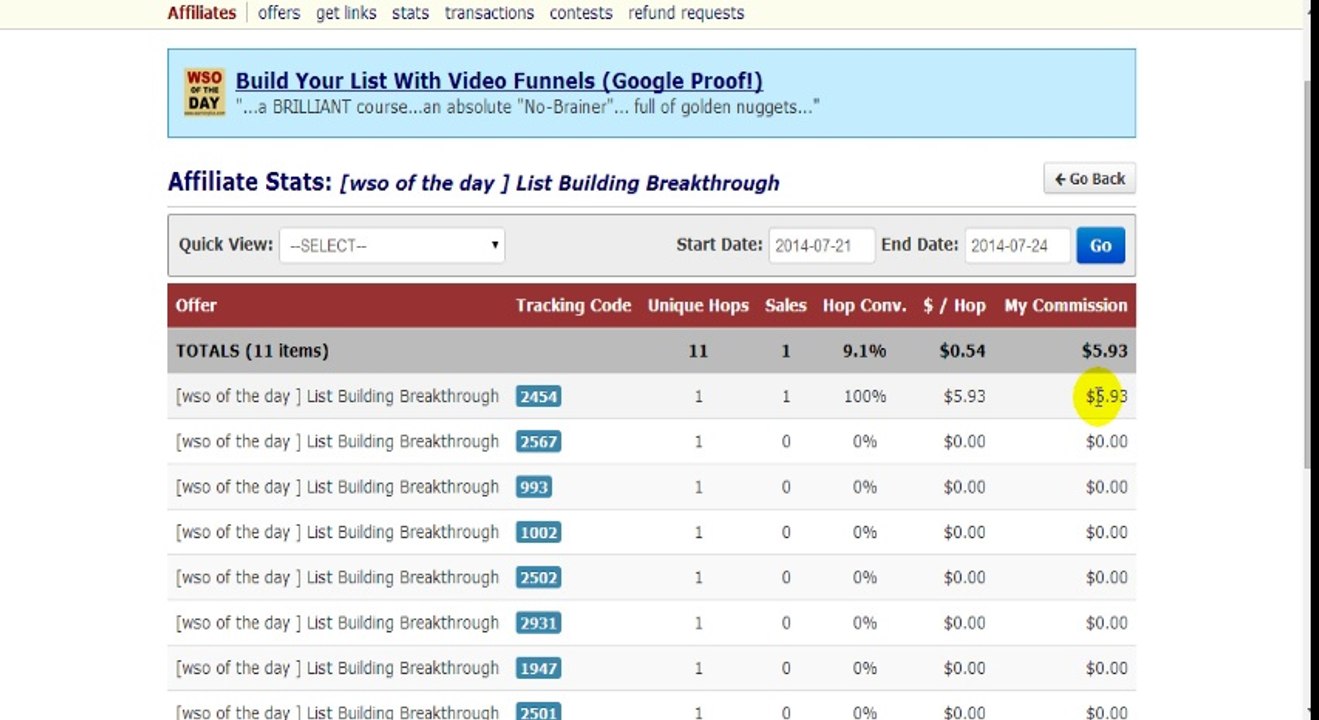Select tracking code badge 2502
This screenshot has width=1319, height=720.
coord(538,577)
